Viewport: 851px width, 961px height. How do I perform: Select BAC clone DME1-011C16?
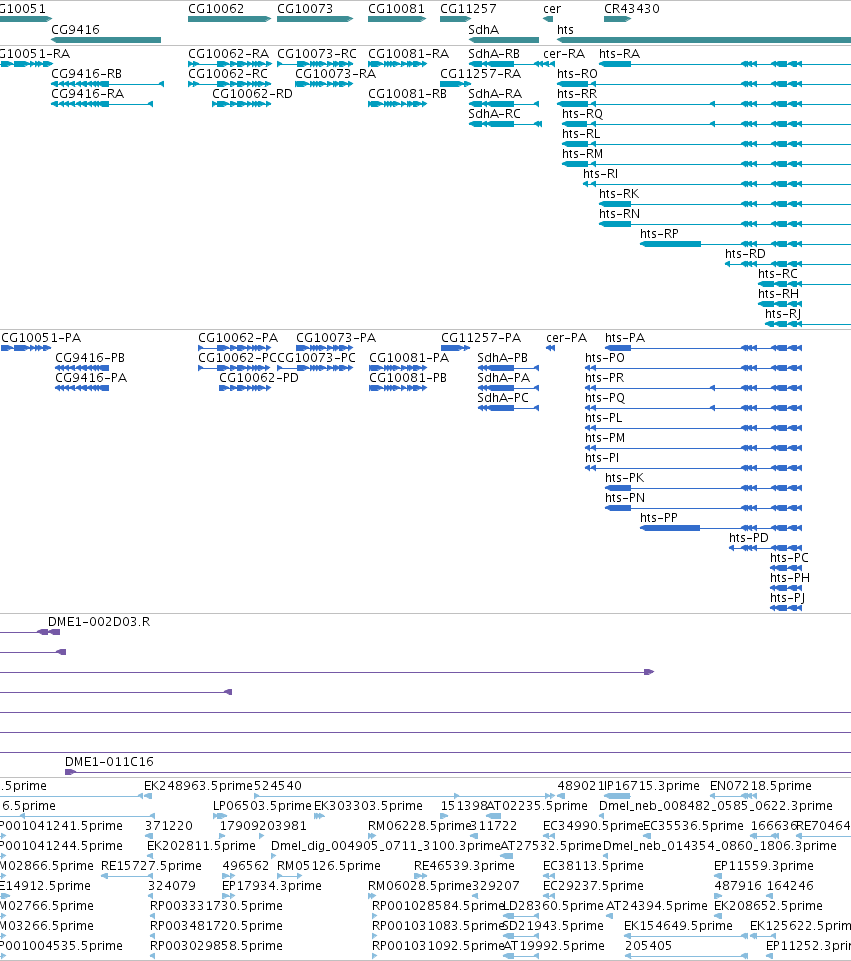pyautogui.click(x=109, y=761)
